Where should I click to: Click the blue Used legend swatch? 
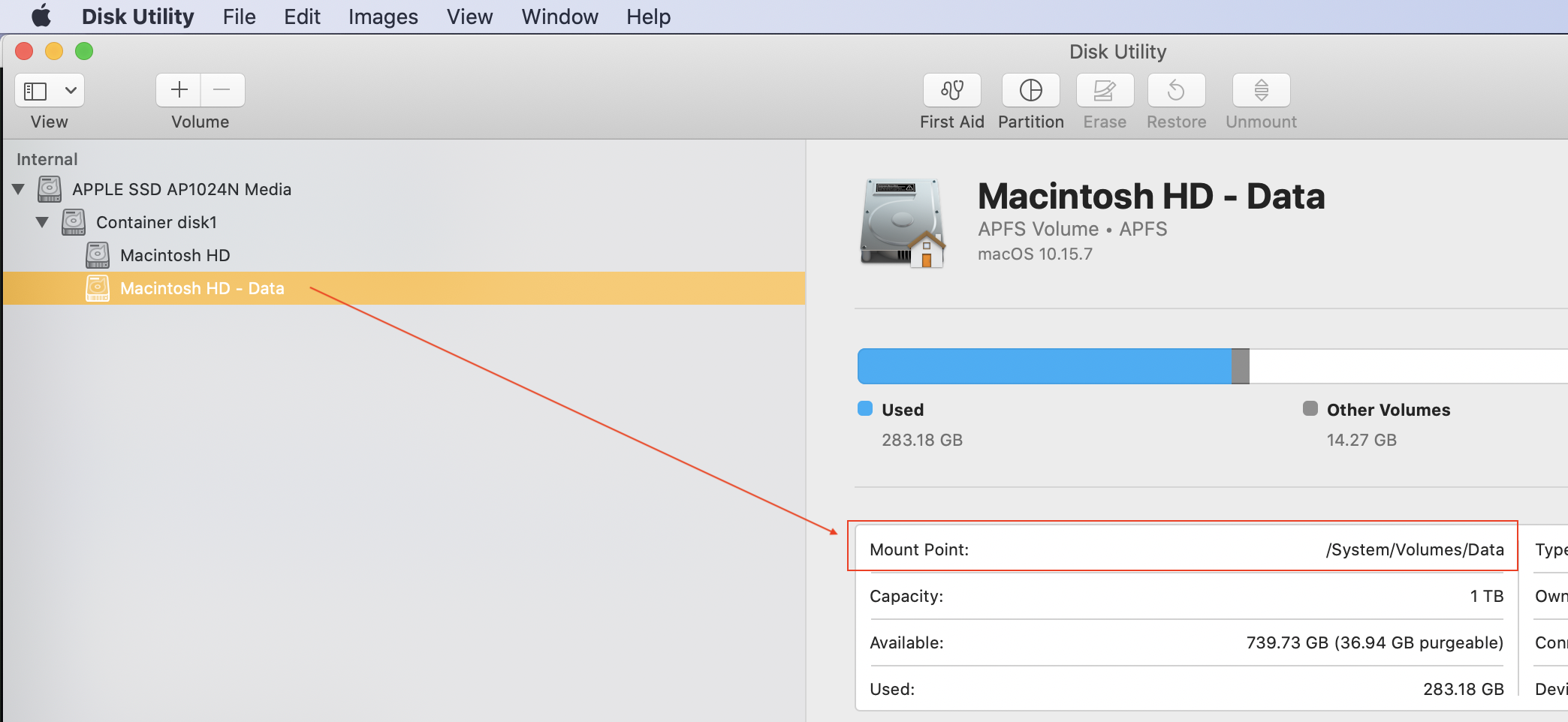pyautogui.click(x=865, y=408)
